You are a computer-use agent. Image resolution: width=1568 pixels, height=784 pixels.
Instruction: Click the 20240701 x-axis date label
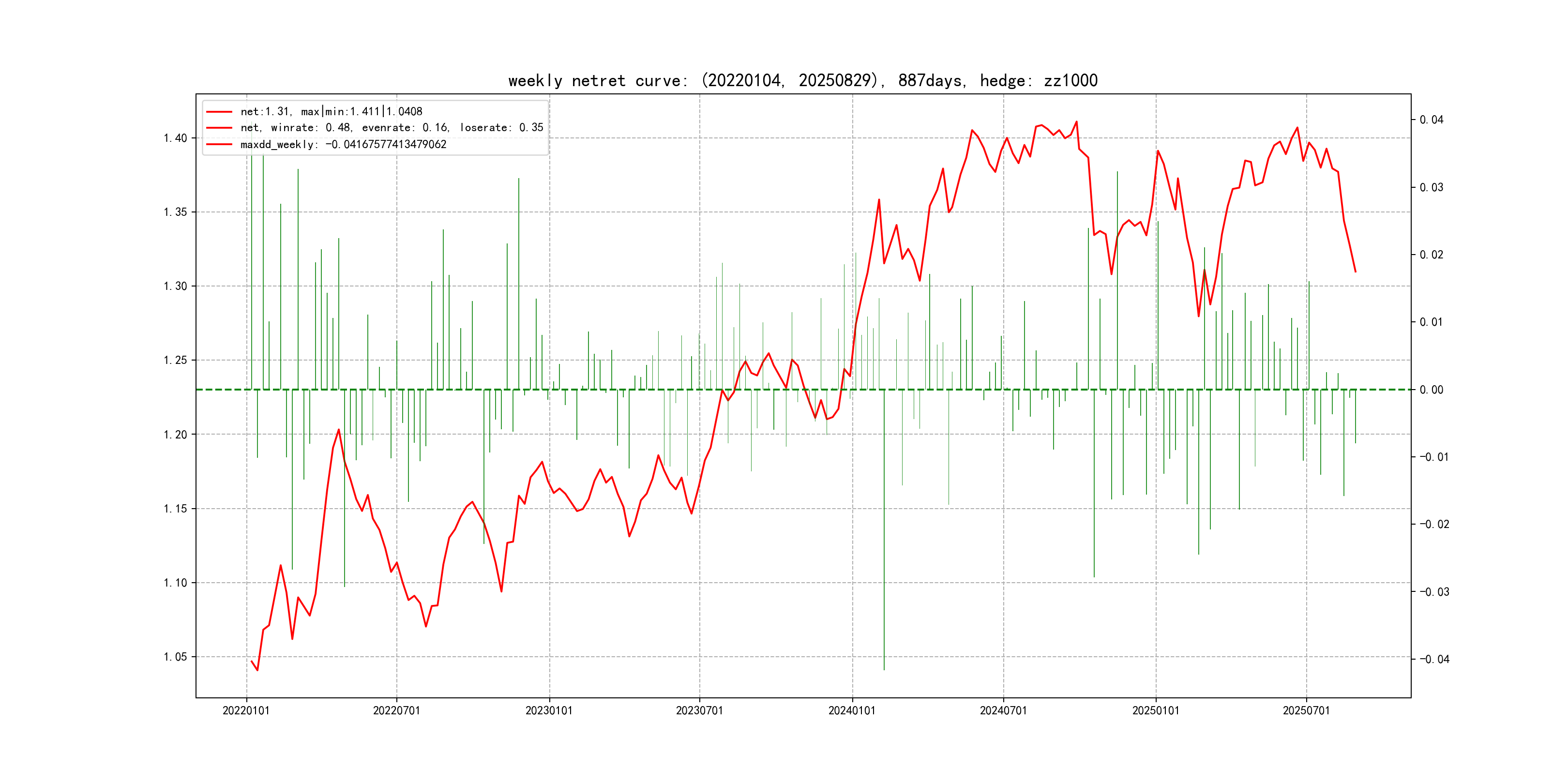(x=1003, y=711)
